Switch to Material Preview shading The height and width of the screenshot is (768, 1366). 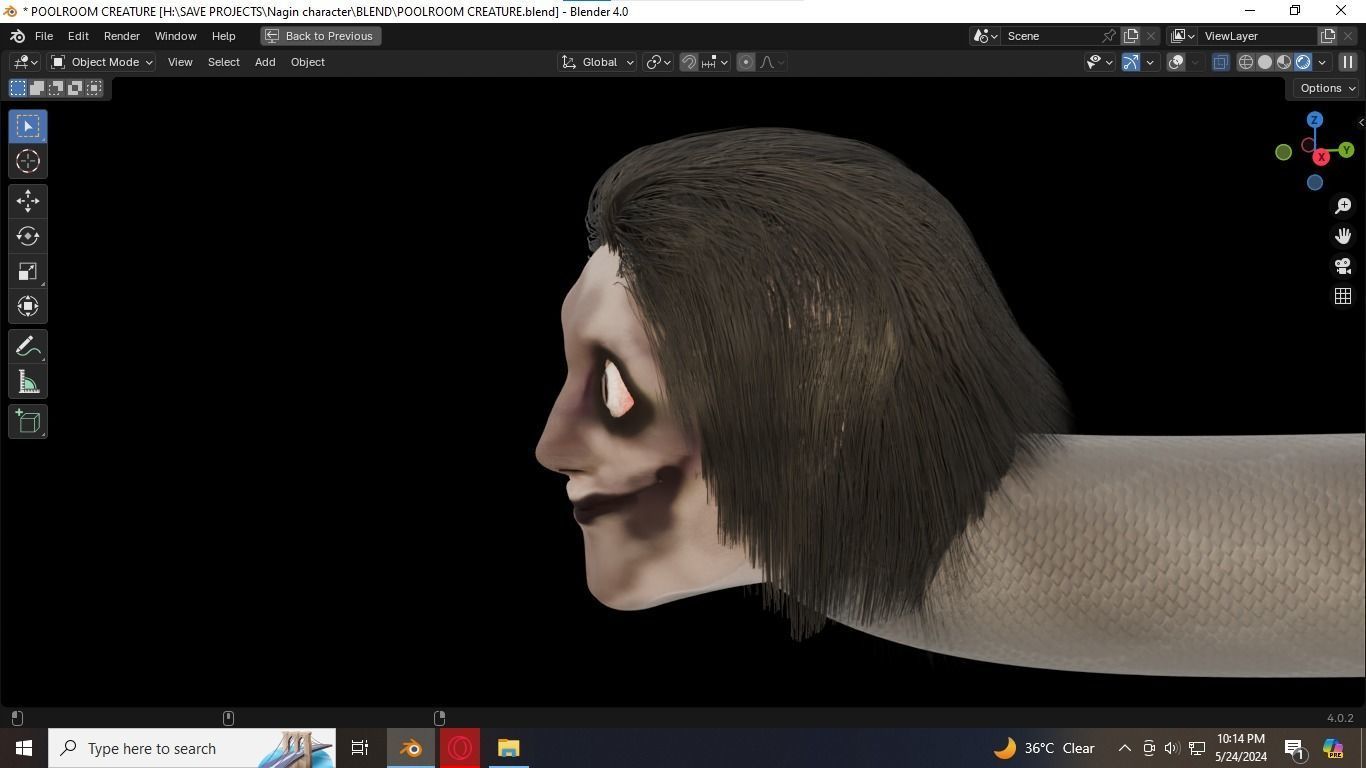pyautogui.click(x=1284, y=62)
